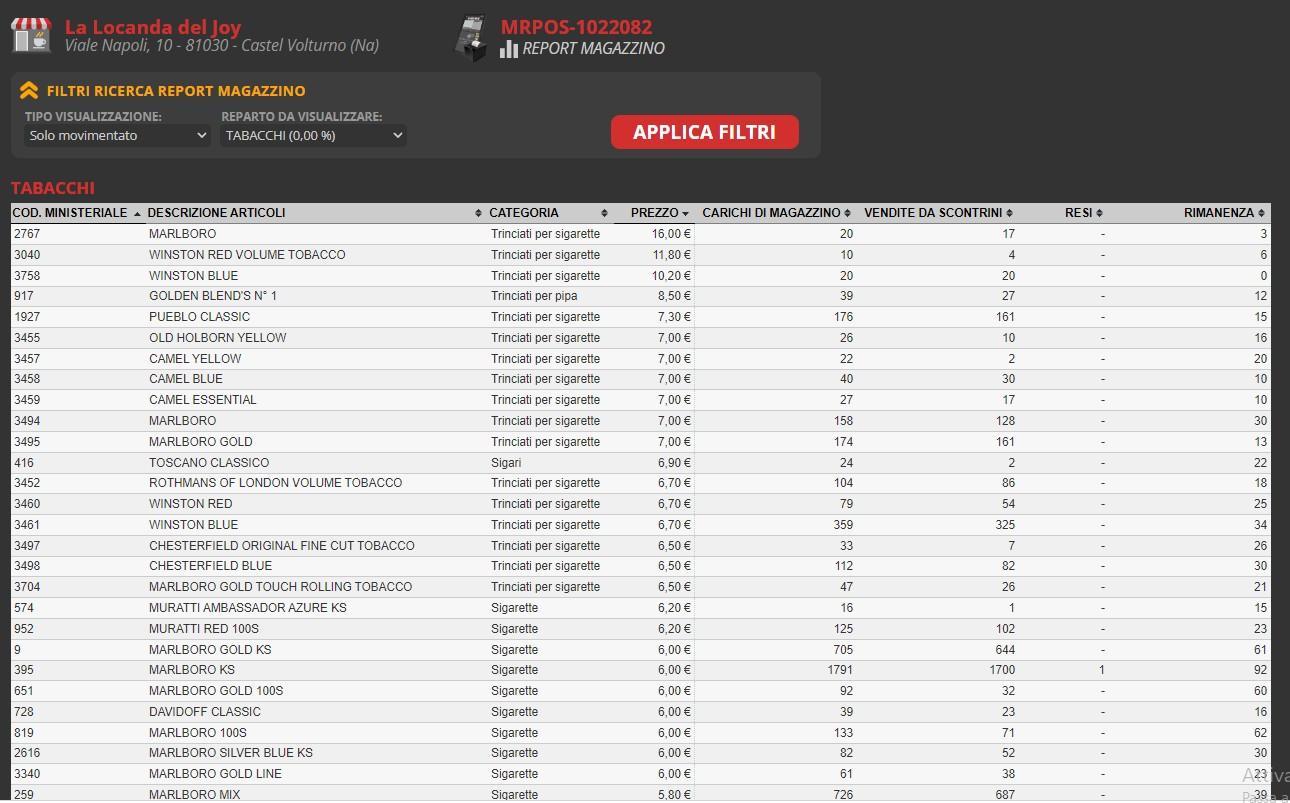Select the Chesterfield Original Fine Cut Tobacco row
The width and height of the screenshot is (1290, 803).
point(640,546)
